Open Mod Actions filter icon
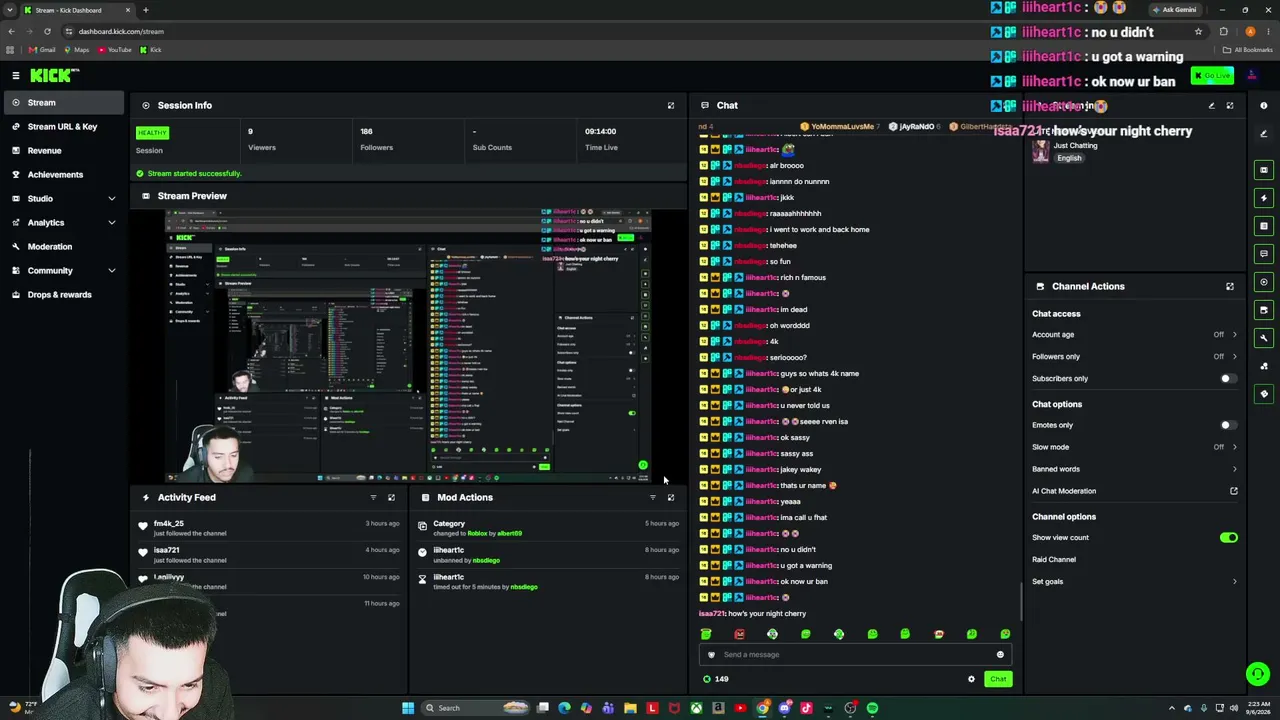This screenshot has height=720, width=1280. click(x=653, y=497)
